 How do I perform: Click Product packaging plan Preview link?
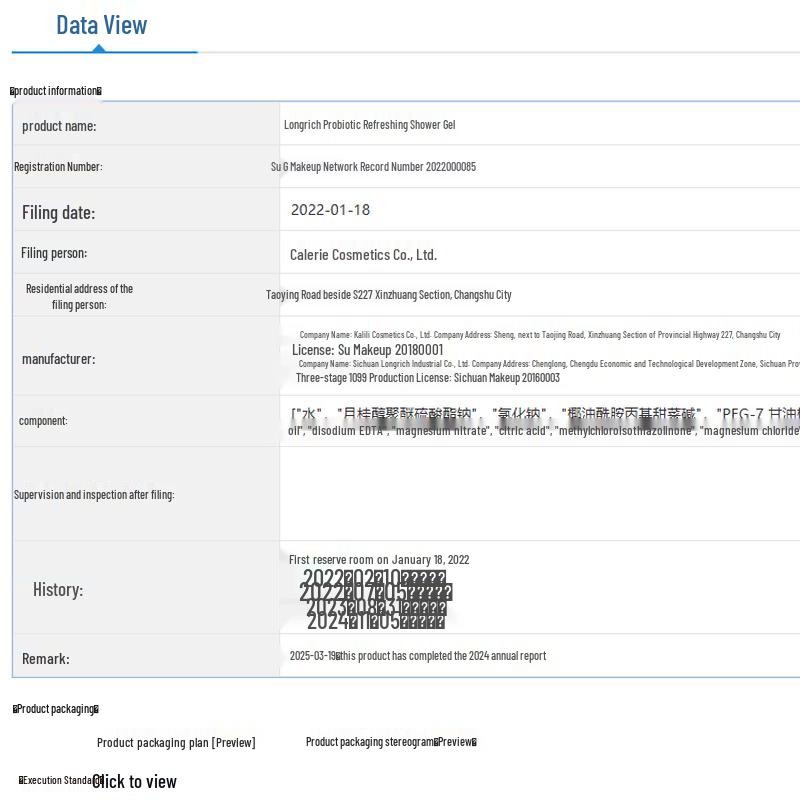point(176,742)
